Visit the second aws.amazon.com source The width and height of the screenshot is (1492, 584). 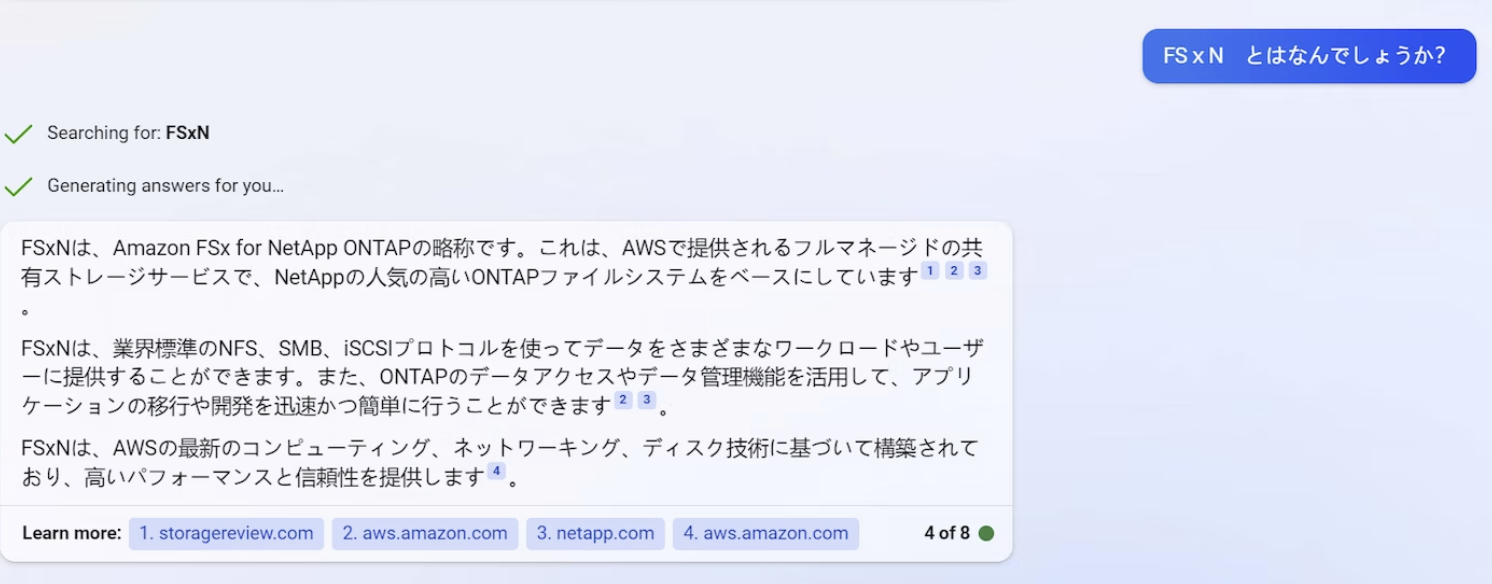[x=766, y=533]
